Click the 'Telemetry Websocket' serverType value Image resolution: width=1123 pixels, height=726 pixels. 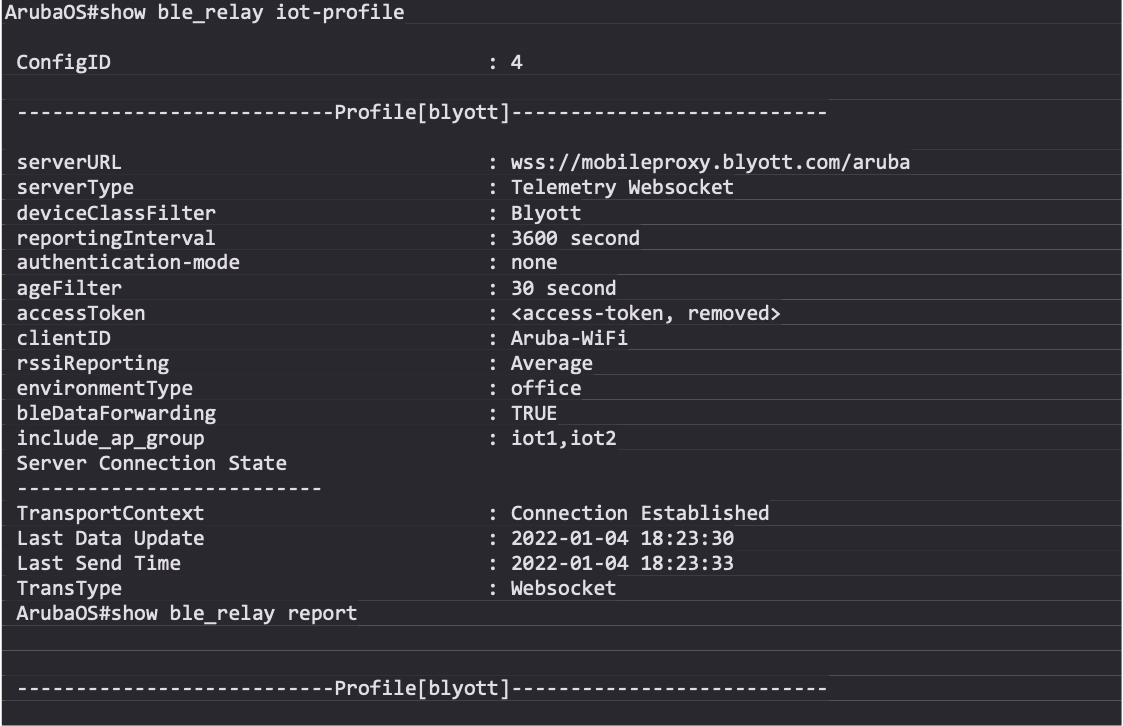click(622, 187)
